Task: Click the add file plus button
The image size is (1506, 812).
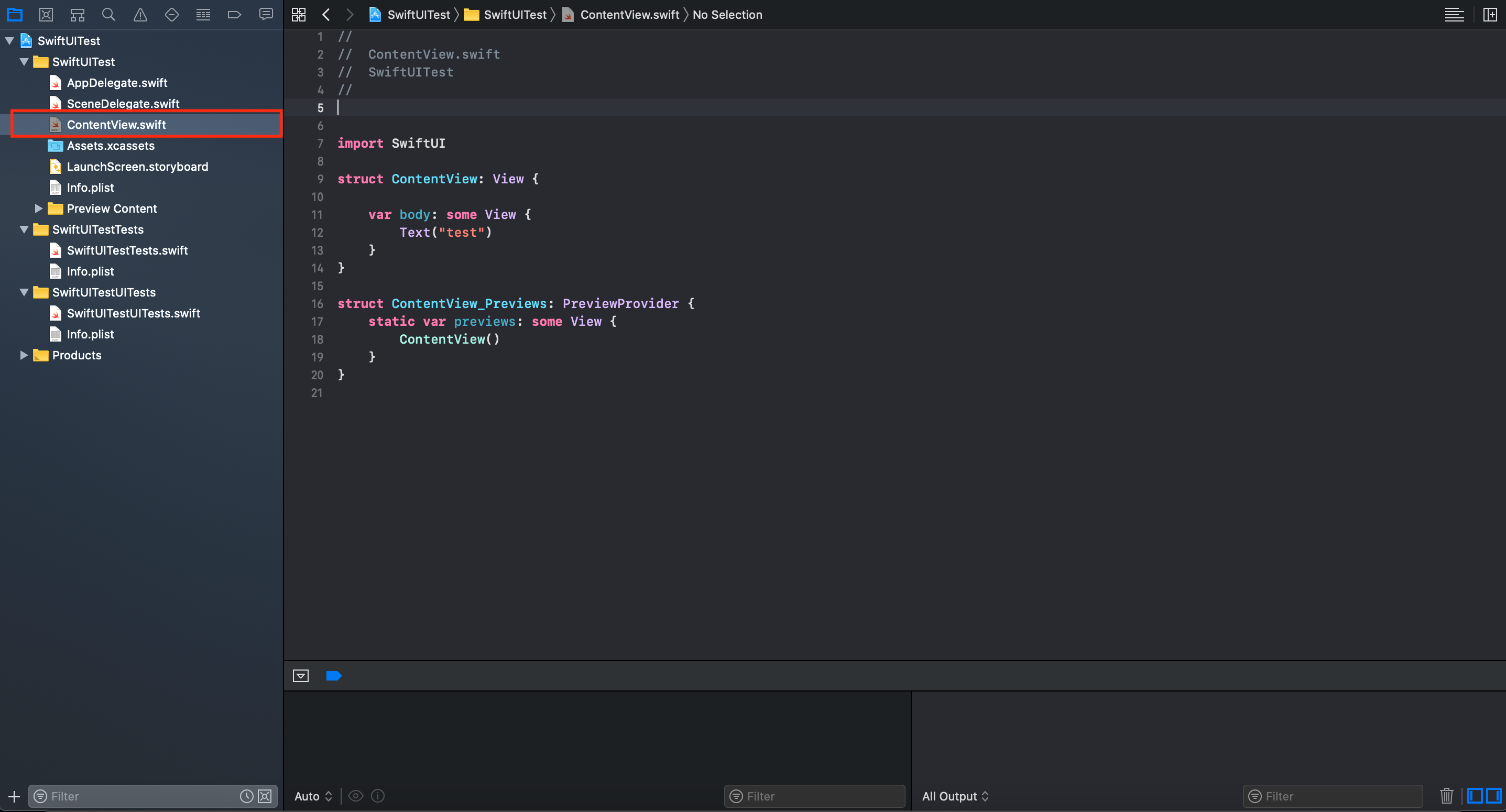Action: click(x=14, y=796)
